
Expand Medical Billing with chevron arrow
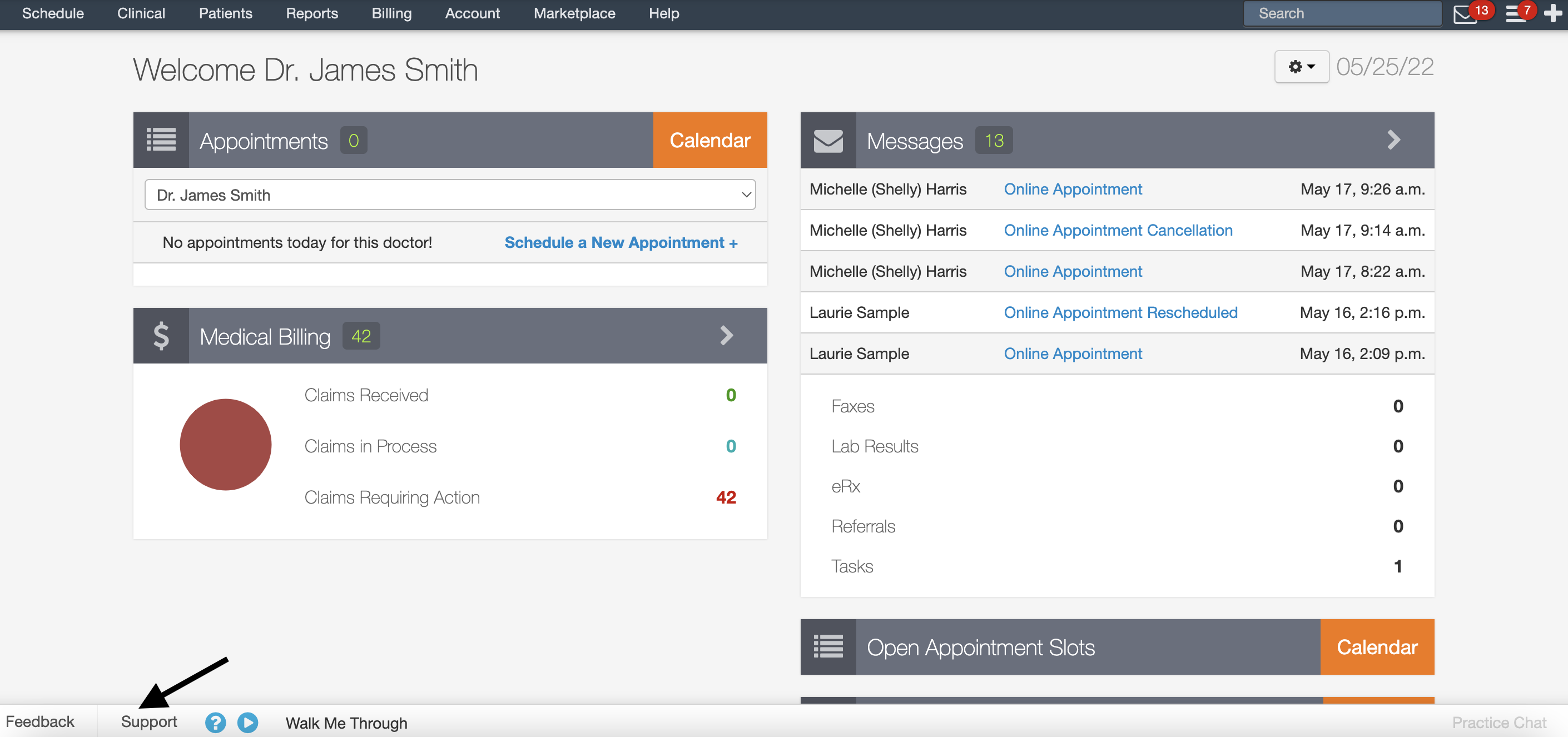pos(726,335)
